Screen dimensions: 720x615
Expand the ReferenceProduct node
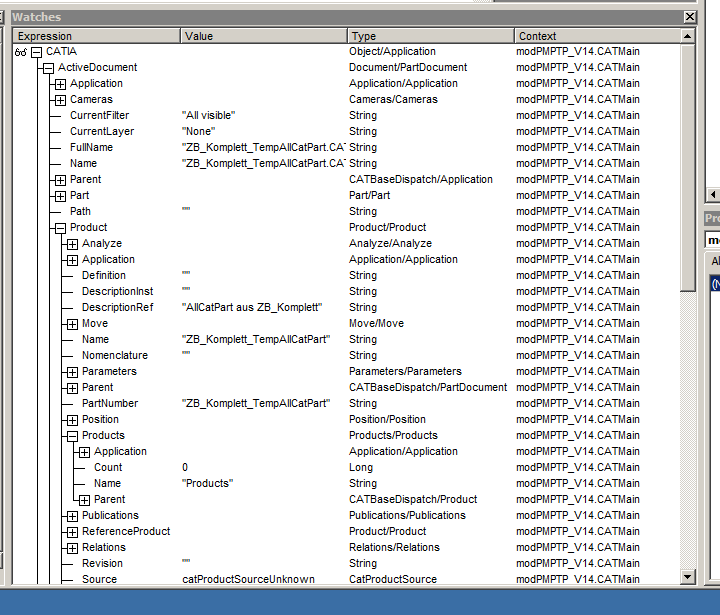coord(72,532)
